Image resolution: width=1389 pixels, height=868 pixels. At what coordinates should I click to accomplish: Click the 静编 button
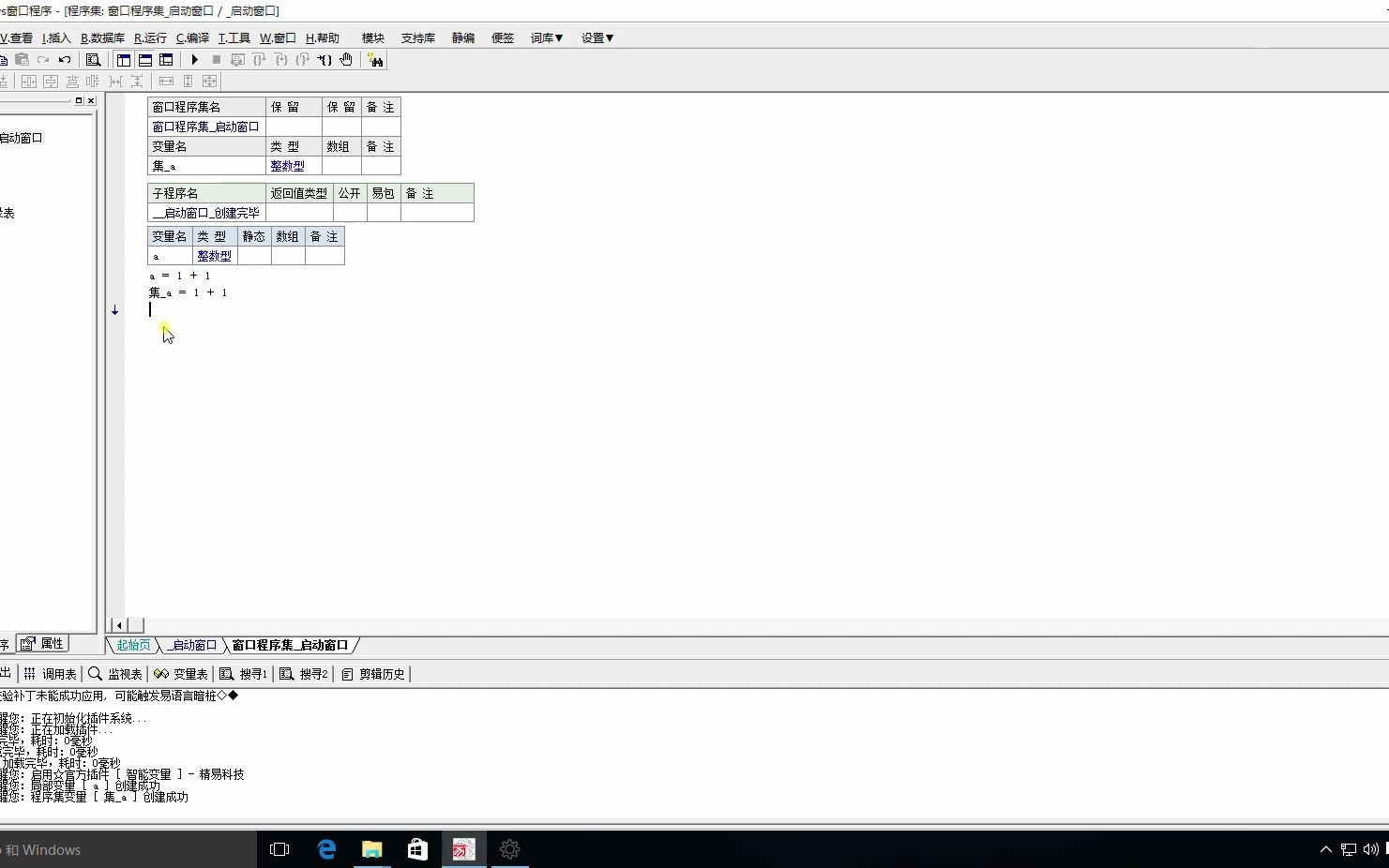(463, 38)
